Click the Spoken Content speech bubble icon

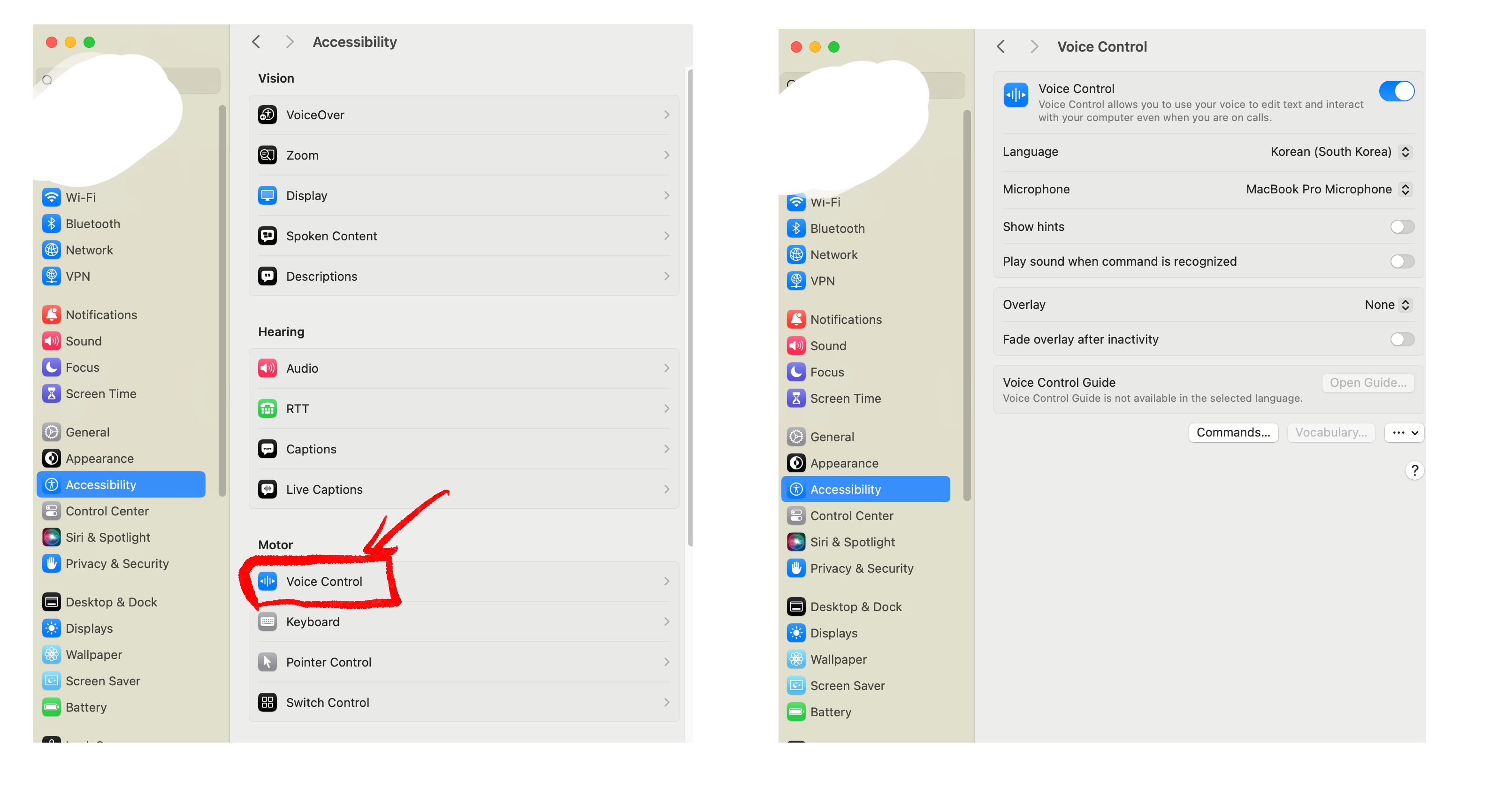coord(267,235)
